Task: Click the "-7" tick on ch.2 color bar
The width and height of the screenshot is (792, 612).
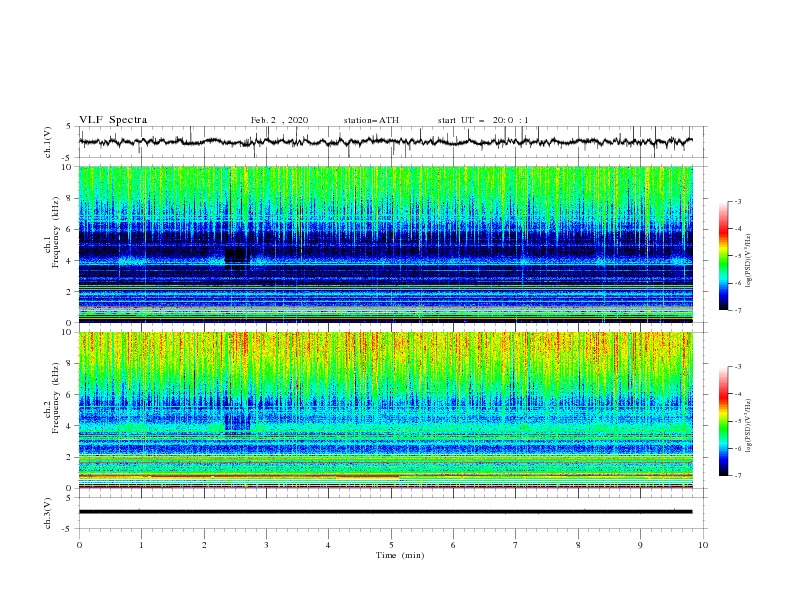Action: pos(737,475)
